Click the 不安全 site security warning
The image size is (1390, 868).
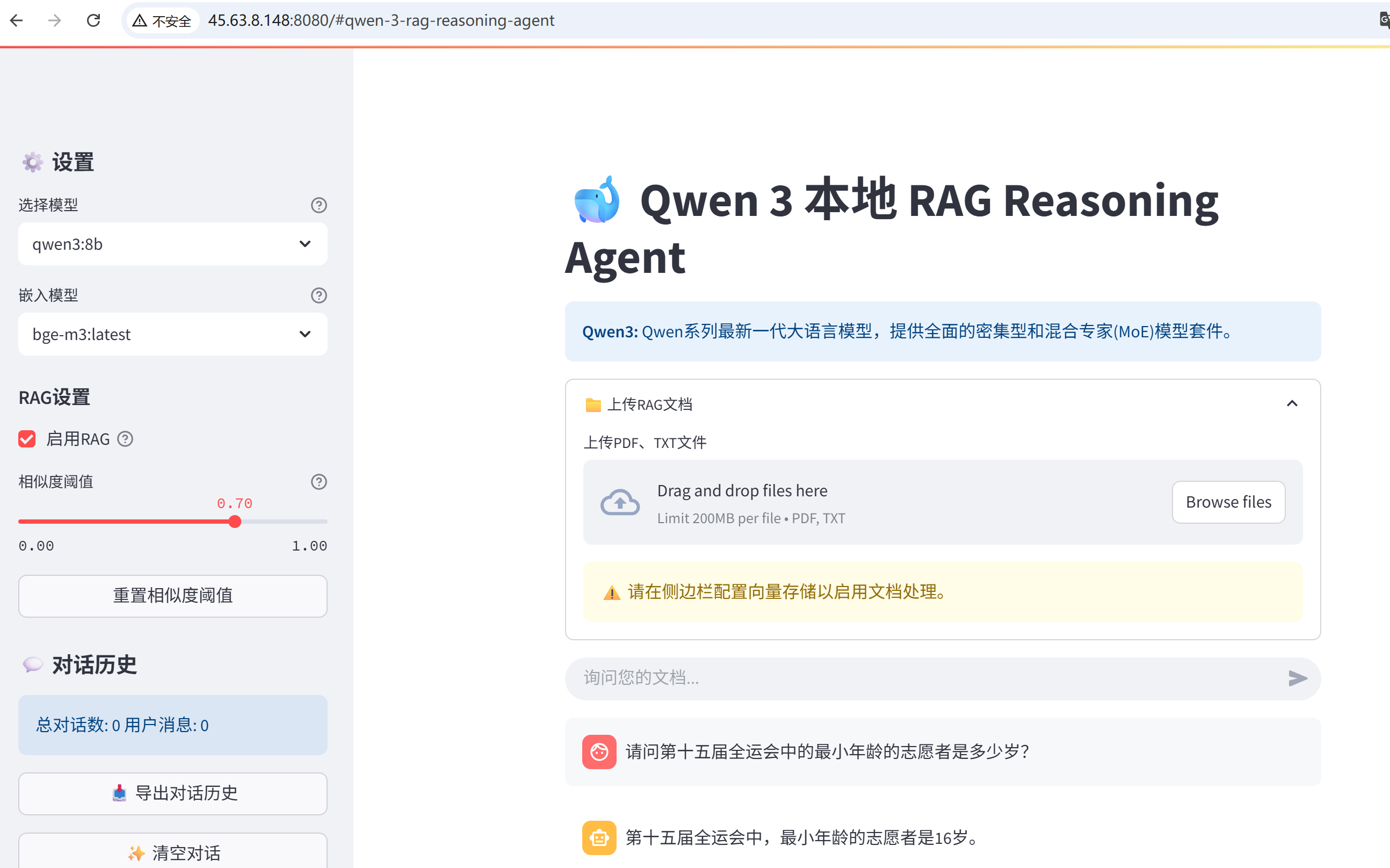coord(162,20)
